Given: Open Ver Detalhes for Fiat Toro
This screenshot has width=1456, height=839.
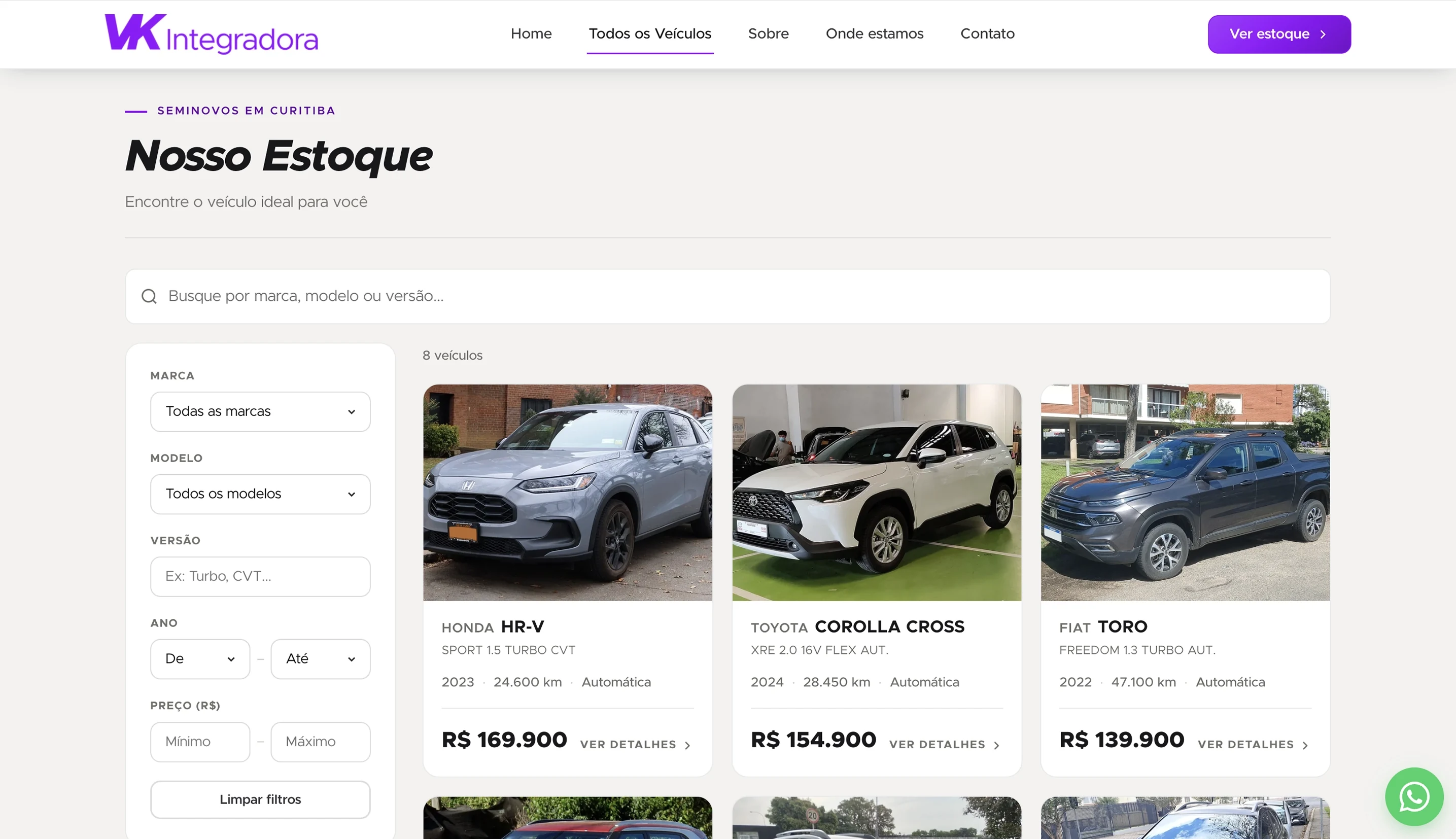Looking at the screenshot, I should pyautogui.click(x=1253, y=745).
